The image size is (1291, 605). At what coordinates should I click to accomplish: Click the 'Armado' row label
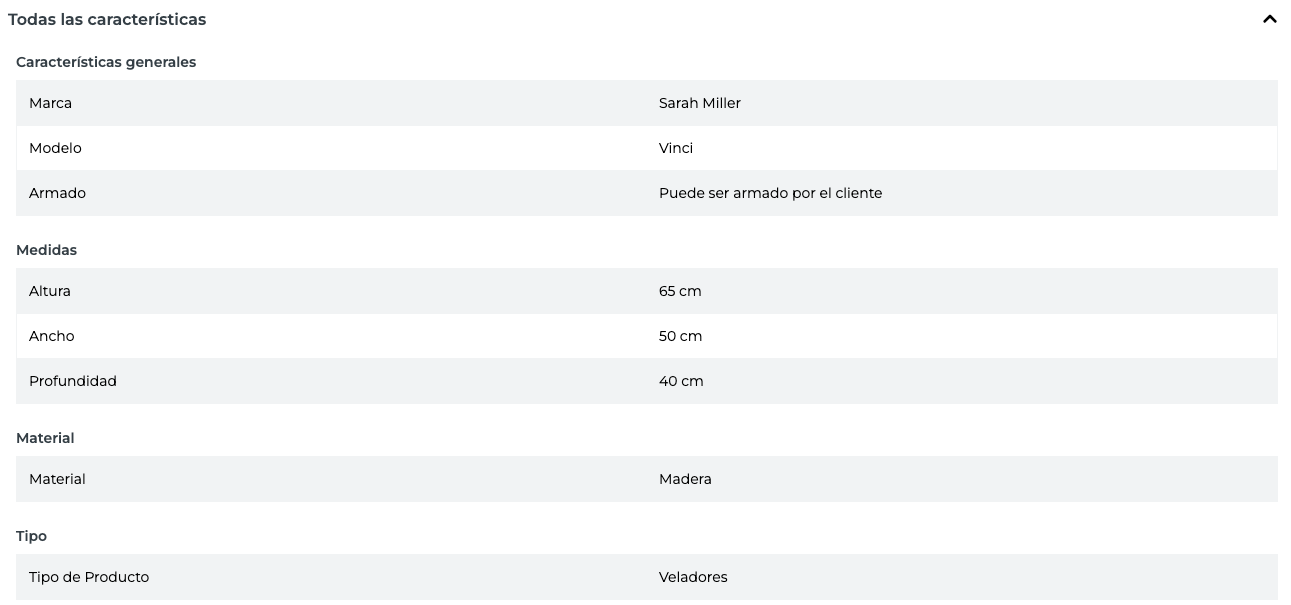[57, 193]
